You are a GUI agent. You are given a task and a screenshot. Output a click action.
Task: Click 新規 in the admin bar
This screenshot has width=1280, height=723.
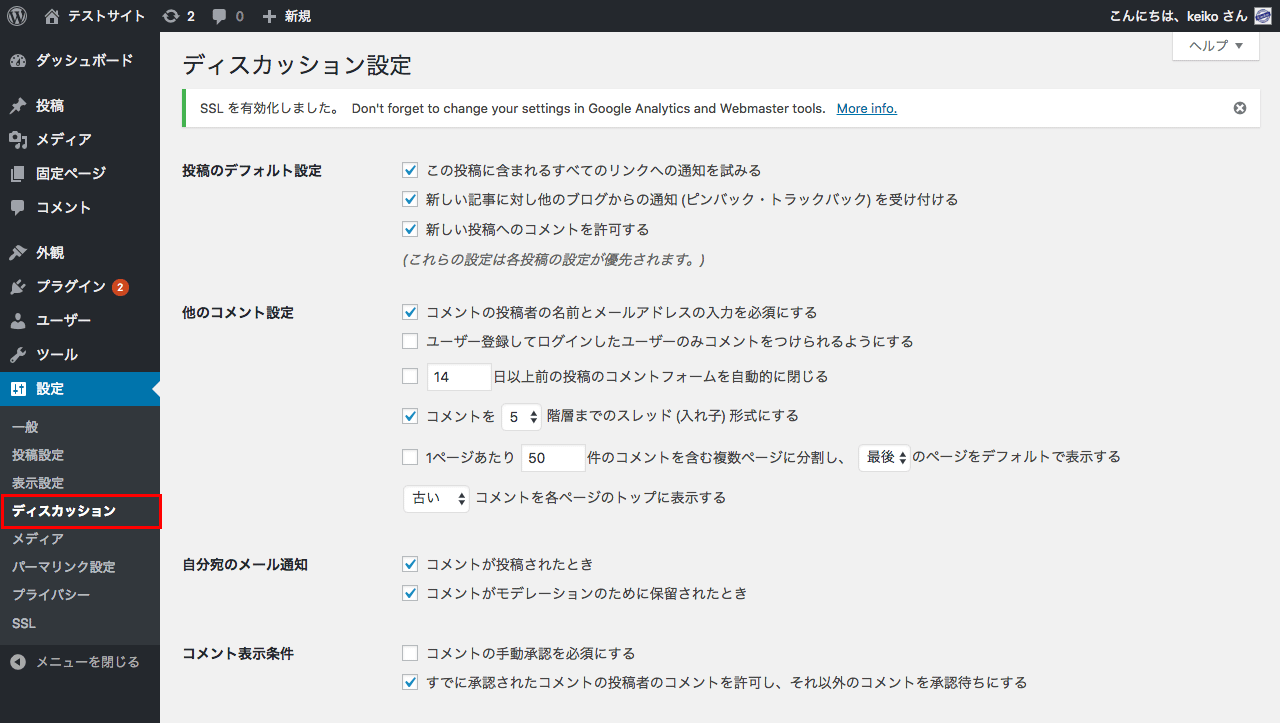(x=298, y=17)
